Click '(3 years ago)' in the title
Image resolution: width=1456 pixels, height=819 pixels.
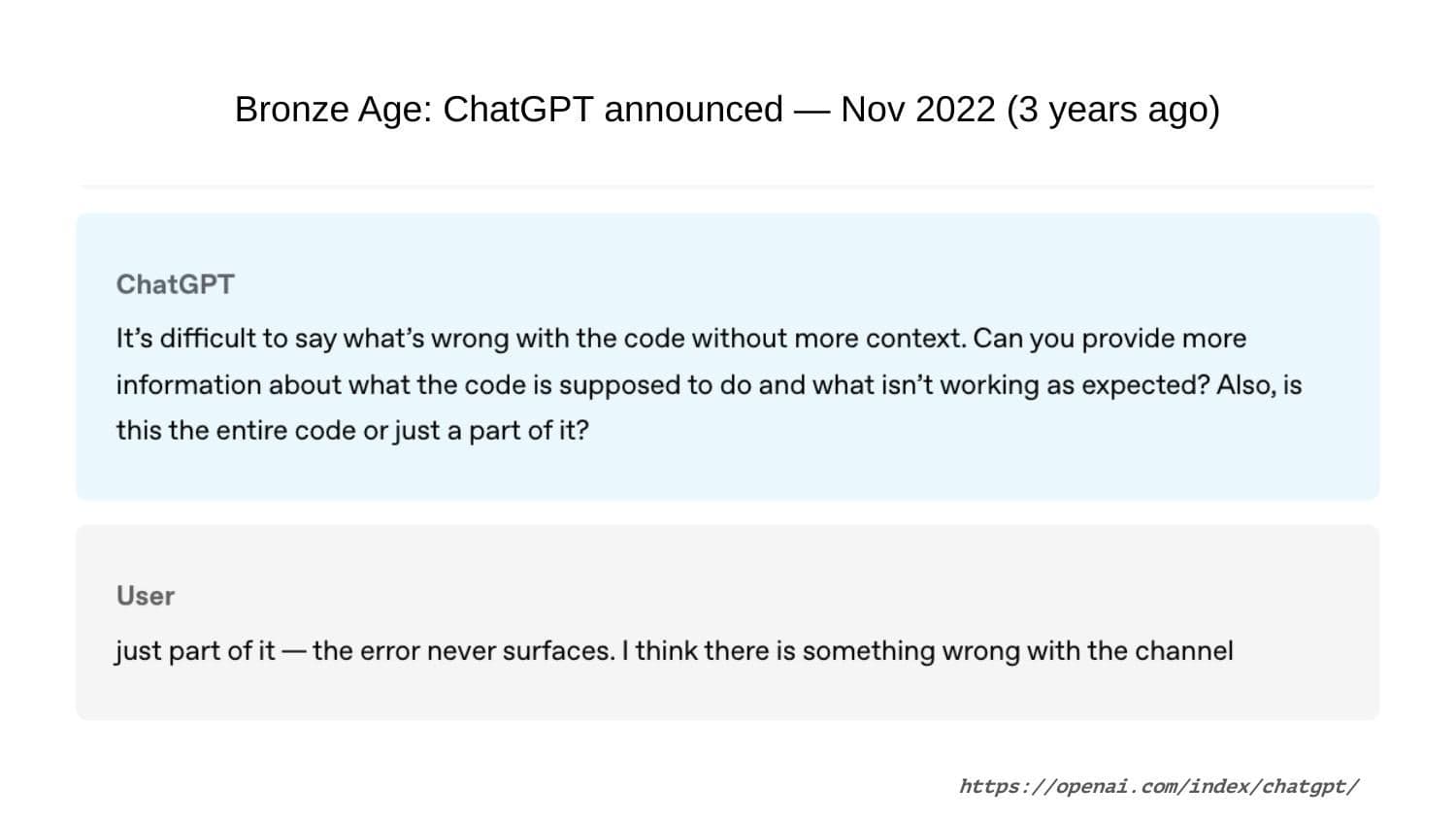(x=1112, y=110)
